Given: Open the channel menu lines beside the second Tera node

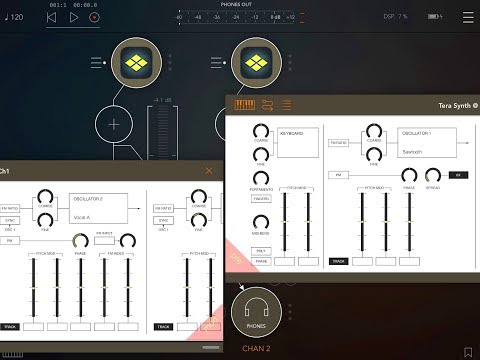Looking at the screenshot, I should pos(216,63).
